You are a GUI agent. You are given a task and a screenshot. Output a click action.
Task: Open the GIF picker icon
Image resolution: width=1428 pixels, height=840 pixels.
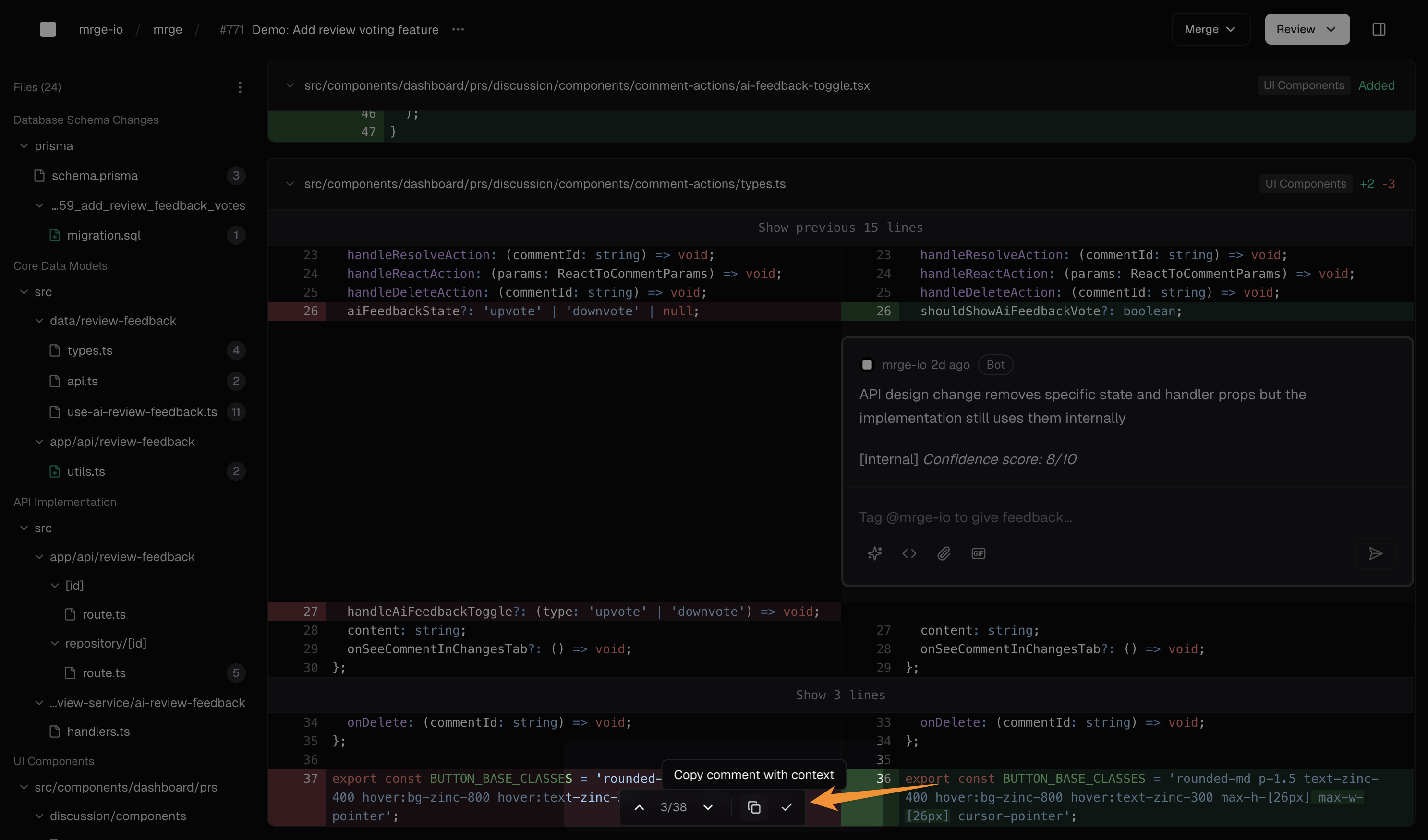[x=978, y=553]
